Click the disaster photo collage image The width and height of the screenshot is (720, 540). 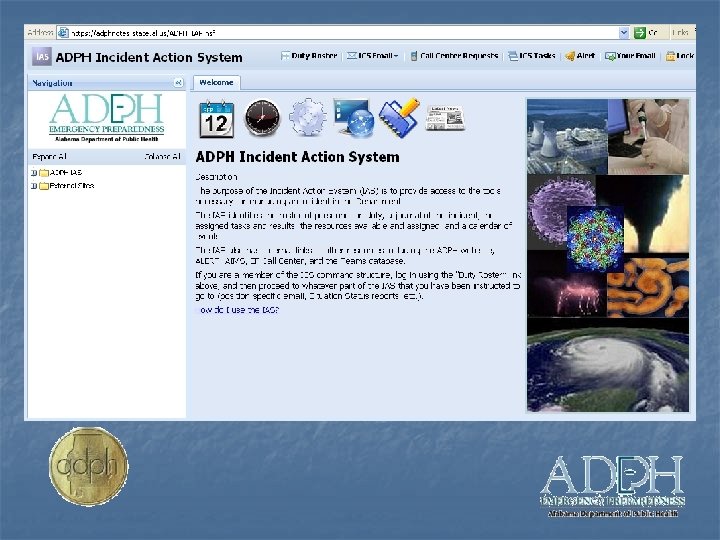(x=608, y=255)
